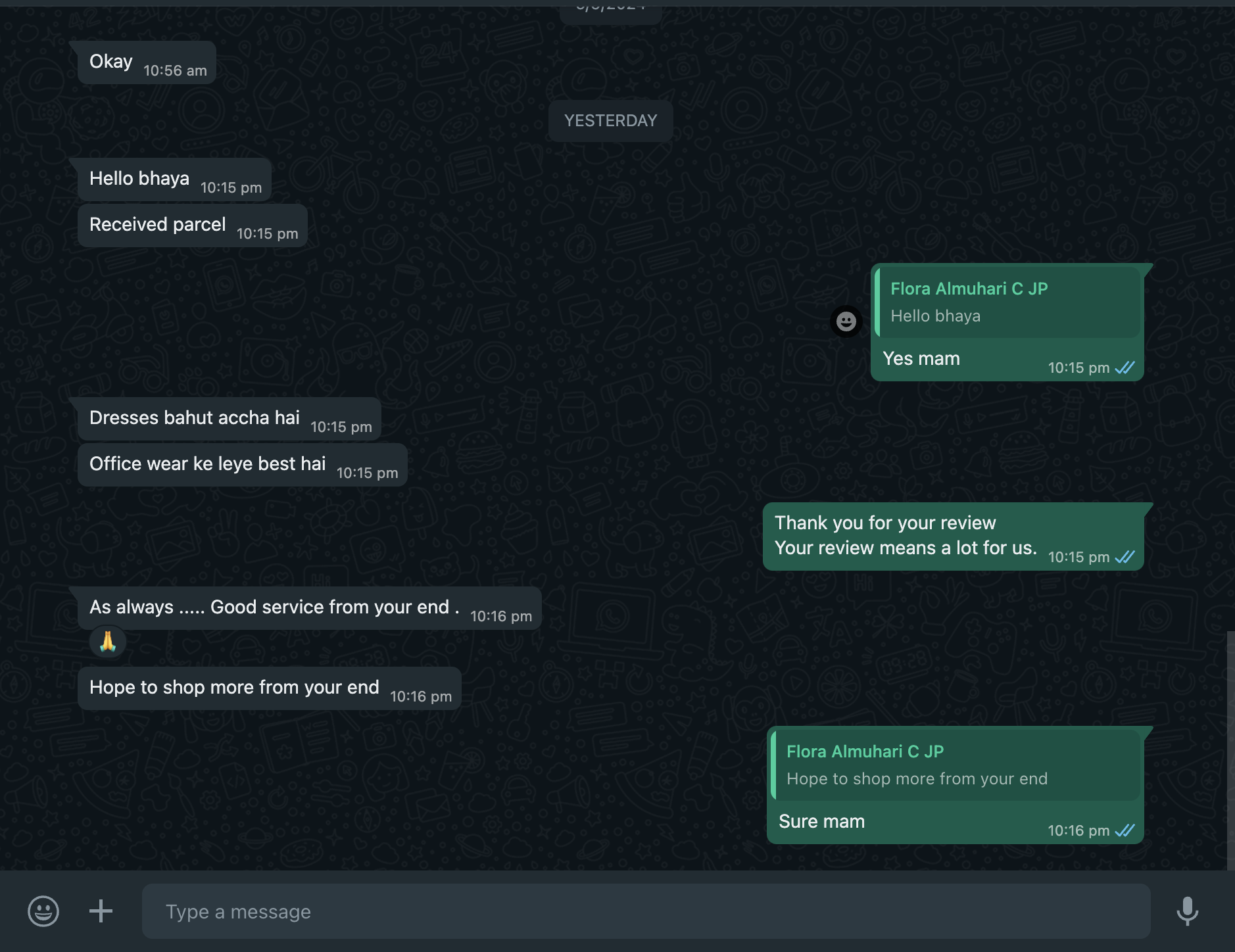Screen dimensions: 1235x952
Task: Click the 10:56 am timestamp on "Okay"
Action: click(175, 71)
